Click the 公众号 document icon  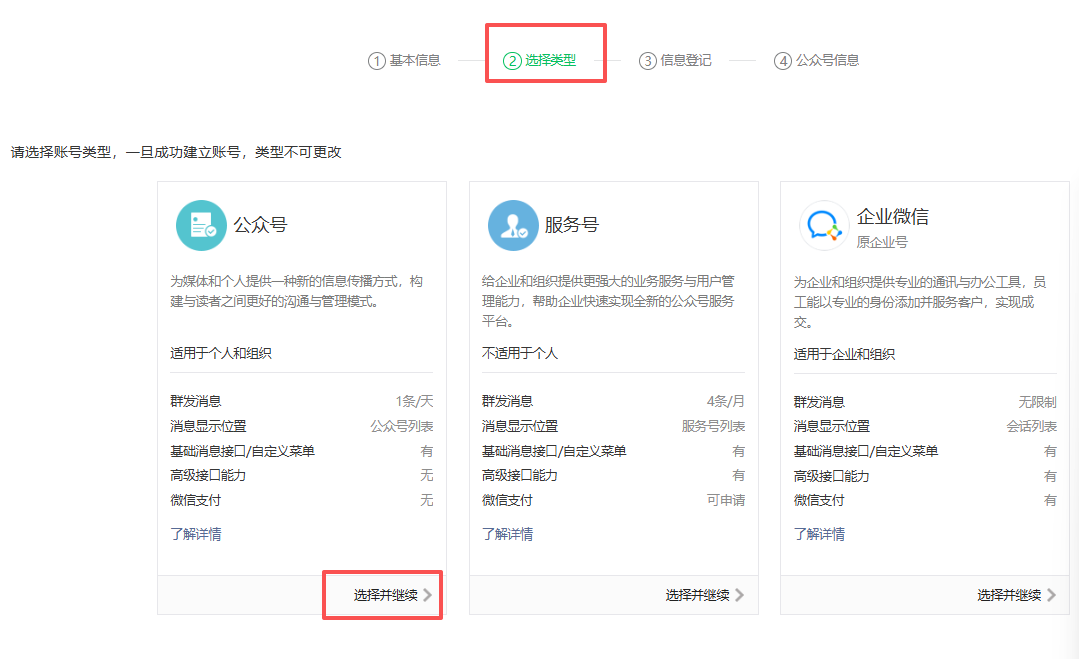coord(201,223)
